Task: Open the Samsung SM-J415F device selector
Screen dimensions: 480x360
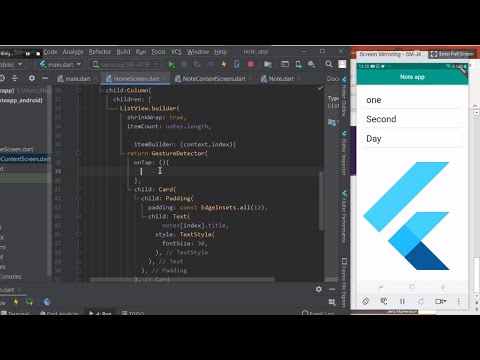Action: coord(126,64)
